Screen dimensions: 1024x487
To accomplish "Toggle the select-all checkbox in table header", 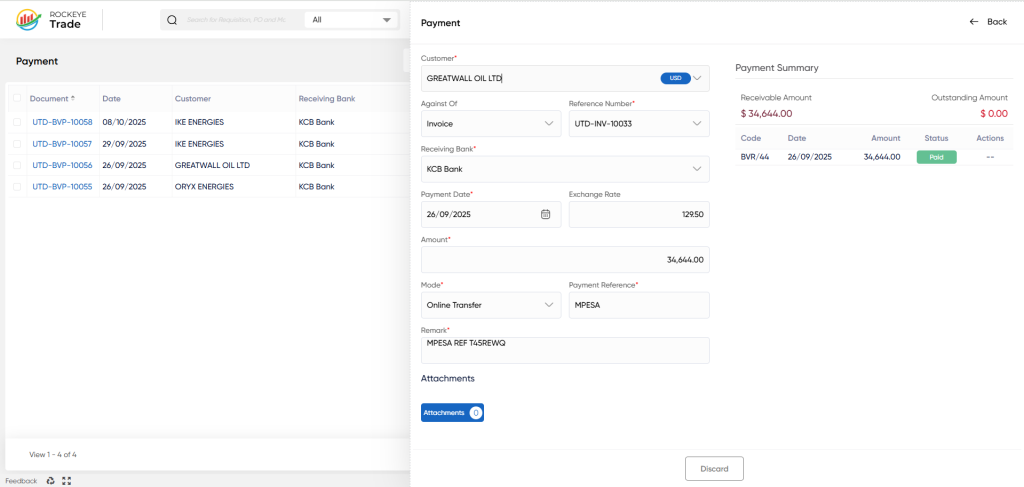I will 17,99.
